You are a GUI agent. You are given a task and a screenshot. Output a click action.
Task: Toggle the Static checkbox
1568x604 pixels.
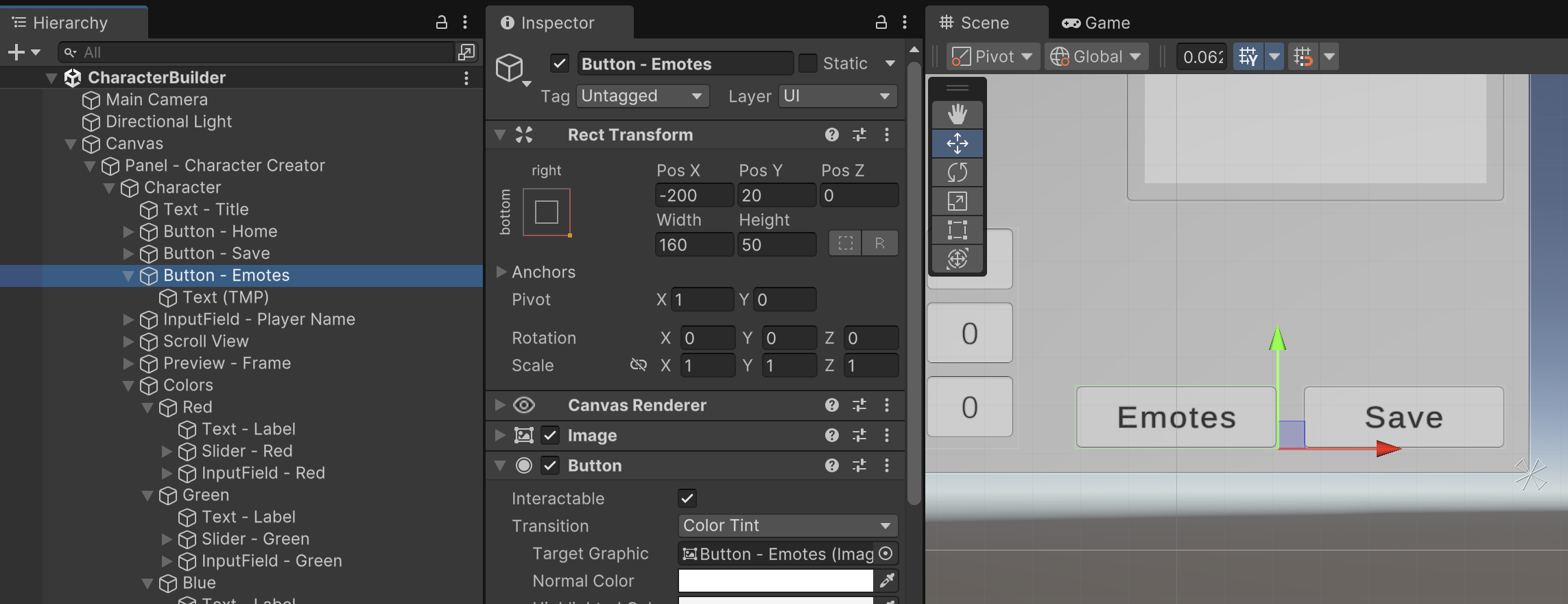tap(808, 64)
